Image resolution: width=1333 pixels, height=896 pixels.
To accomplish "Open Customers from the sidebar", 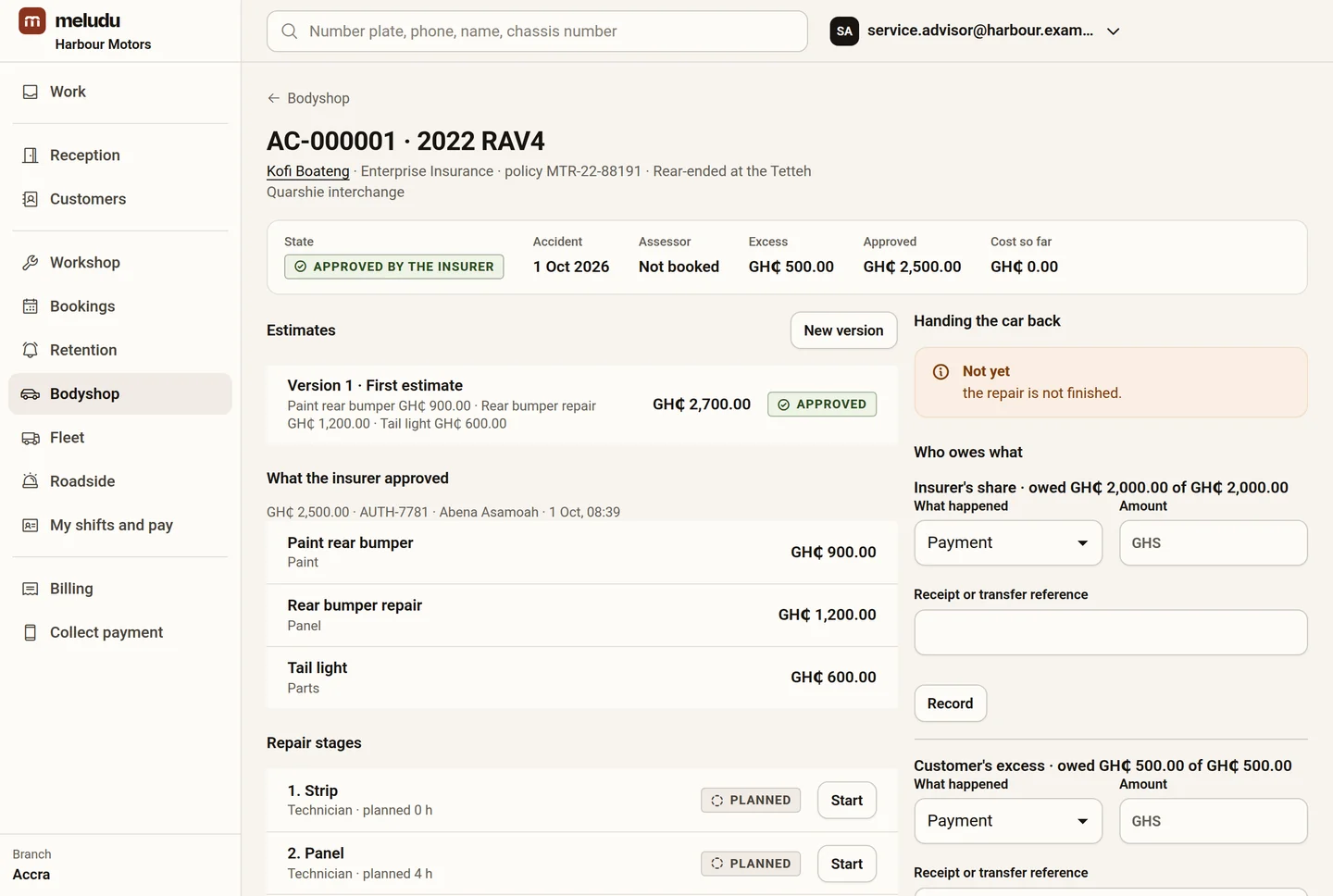I will point(120,199).
